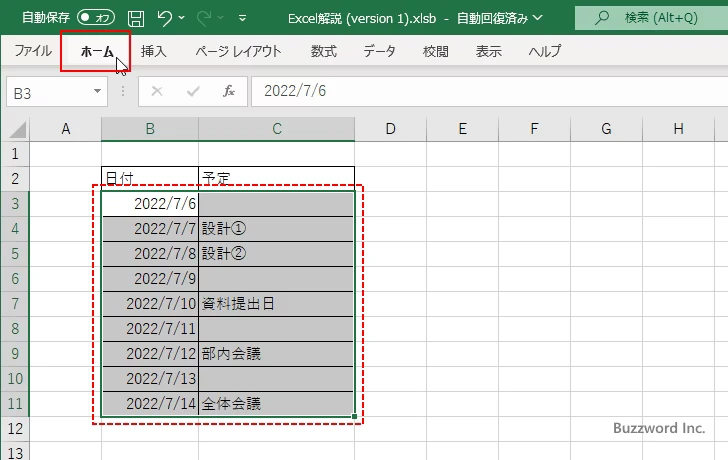The height and width of the screenshot is (460, 728).
Task: Click the Select All corner triangle
Action: point(17,130)
